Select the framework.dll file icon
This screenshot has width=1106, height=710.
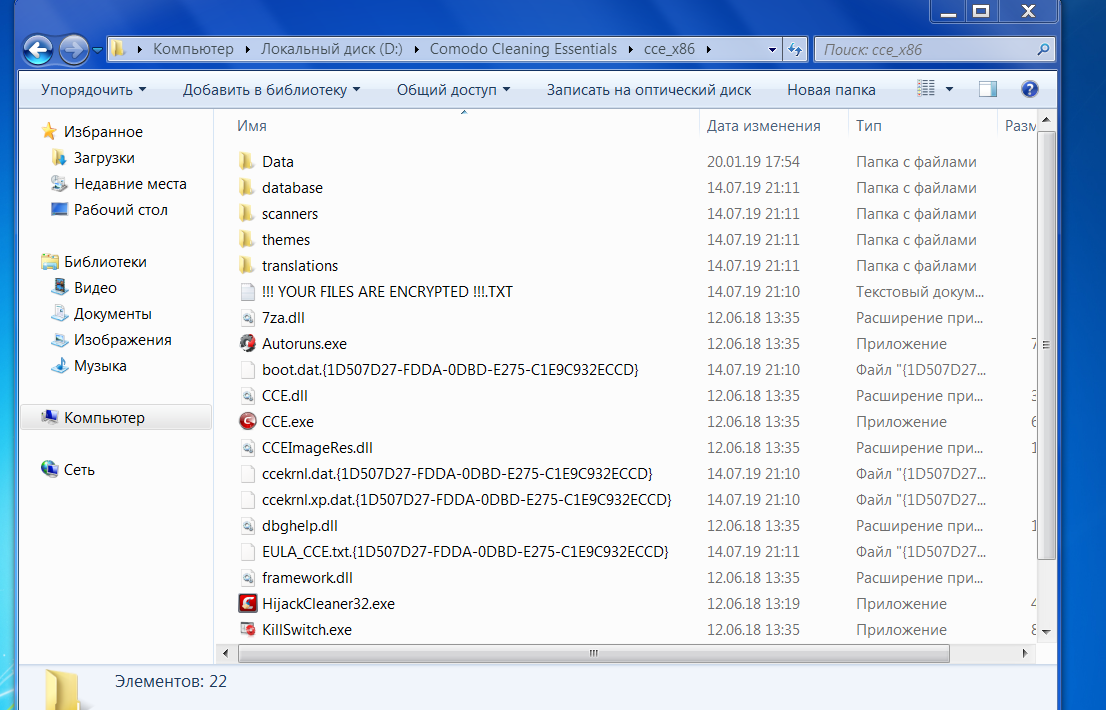tap(248, 578)
